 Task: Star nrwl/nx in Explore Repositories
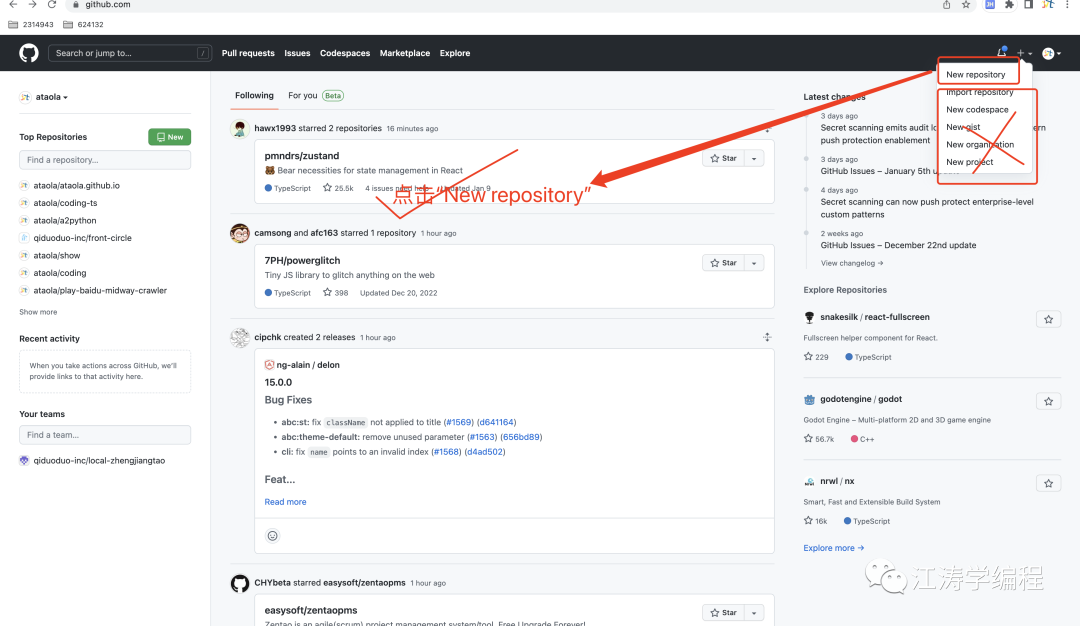pyautogui.click(x=1048, y=483)
